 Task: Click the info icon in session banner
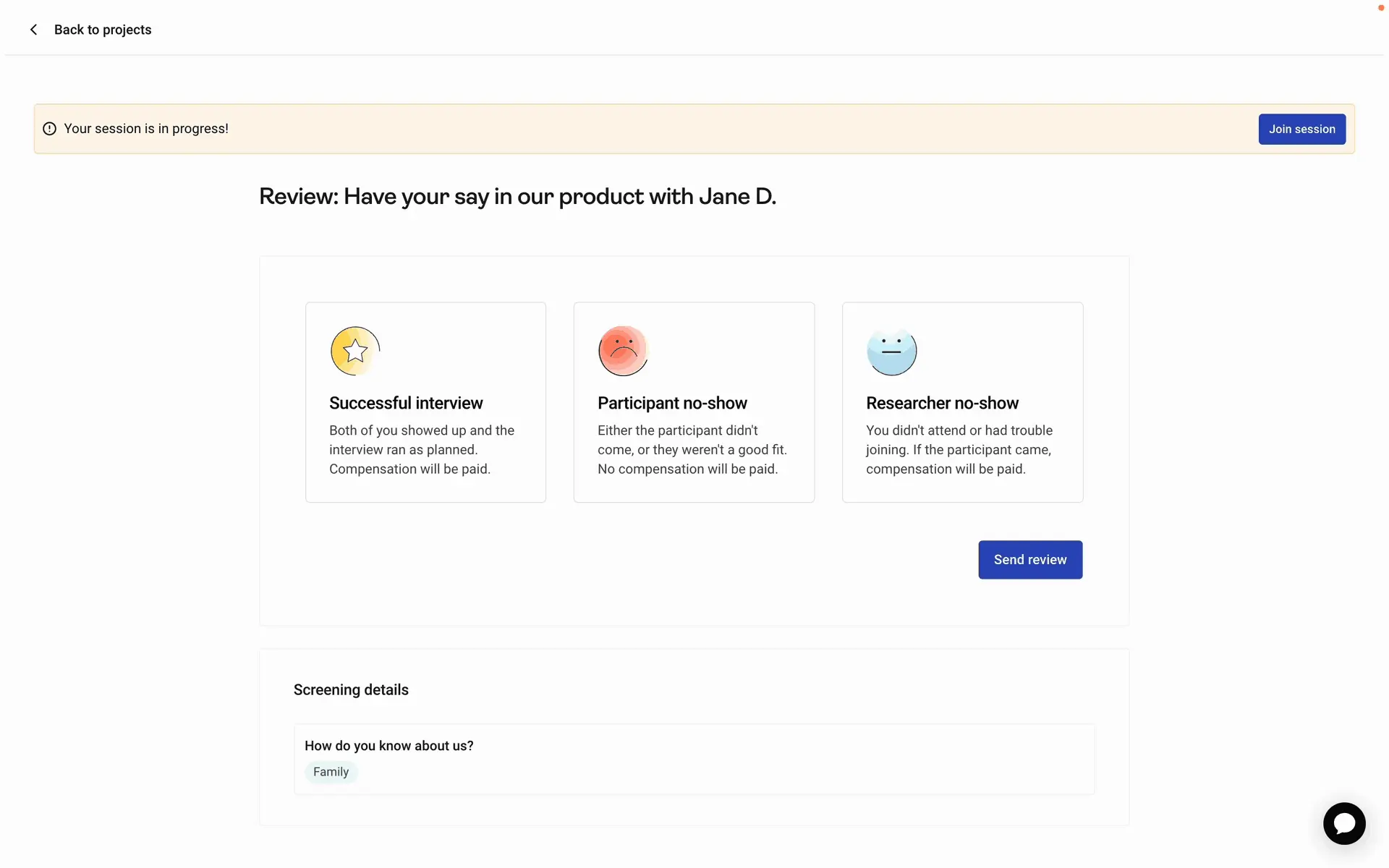[49, 129]
